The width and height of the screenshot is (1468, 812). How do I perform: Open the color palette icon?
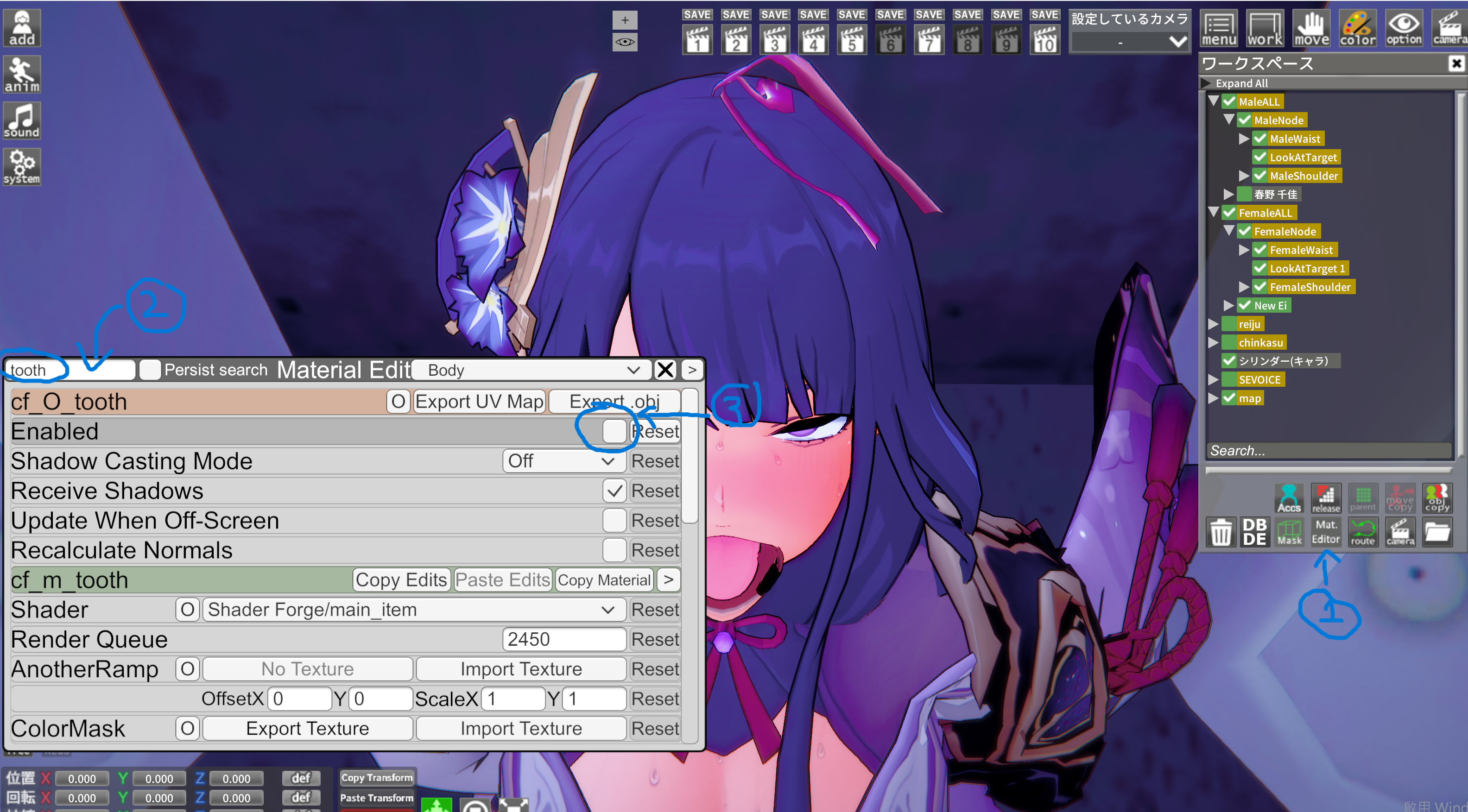click(1357, 28)
